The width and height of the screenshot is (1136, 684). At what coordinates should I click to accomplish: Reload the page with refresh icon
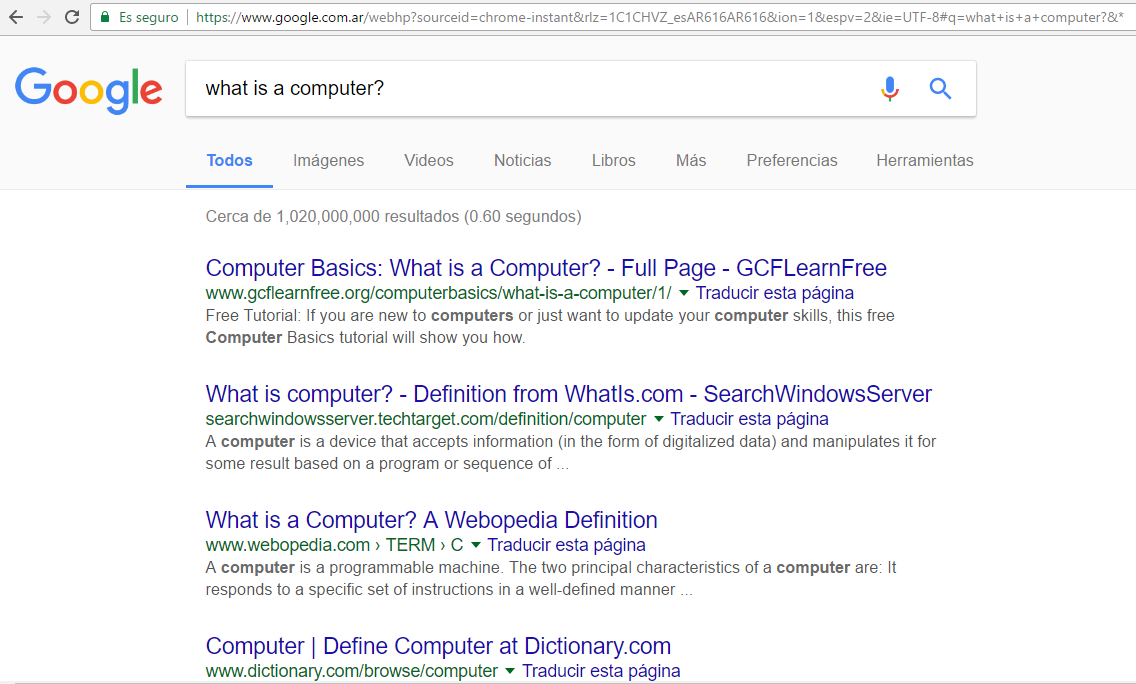pyautogui.click(x=72, y=17)
